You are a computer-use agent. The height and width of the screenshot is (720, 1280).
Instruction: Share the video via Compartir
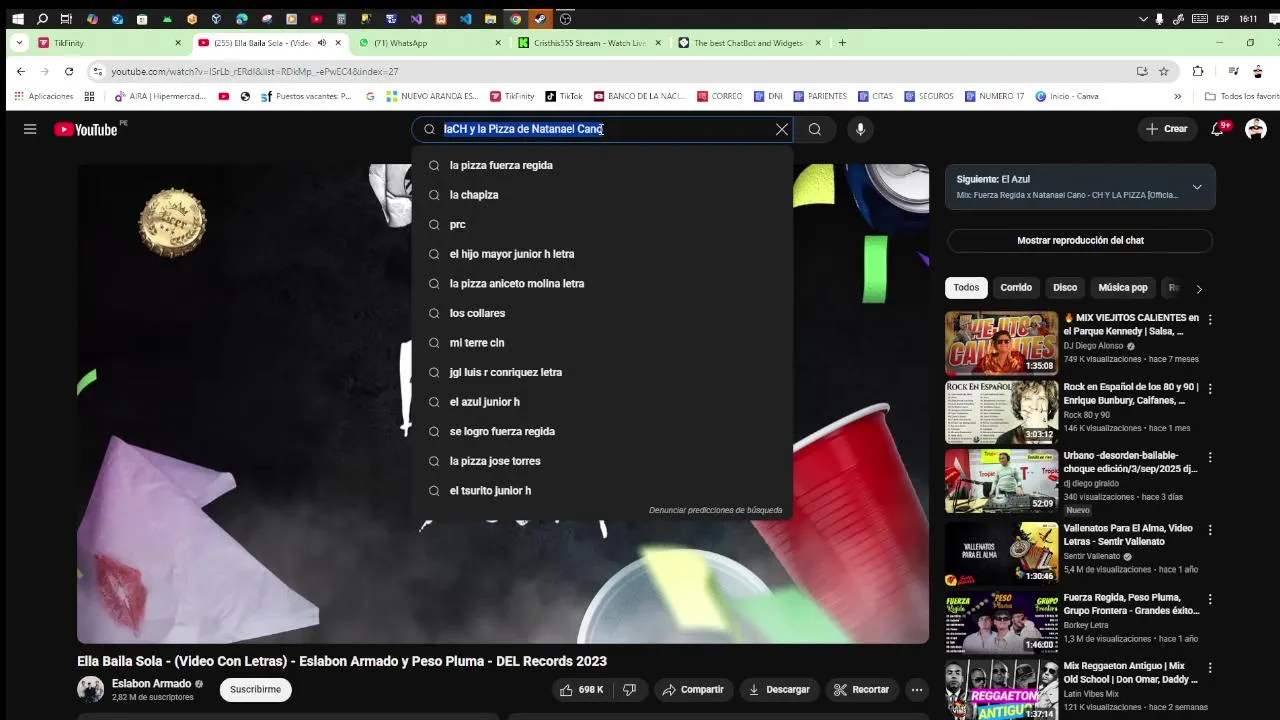[x=693, y=690]
